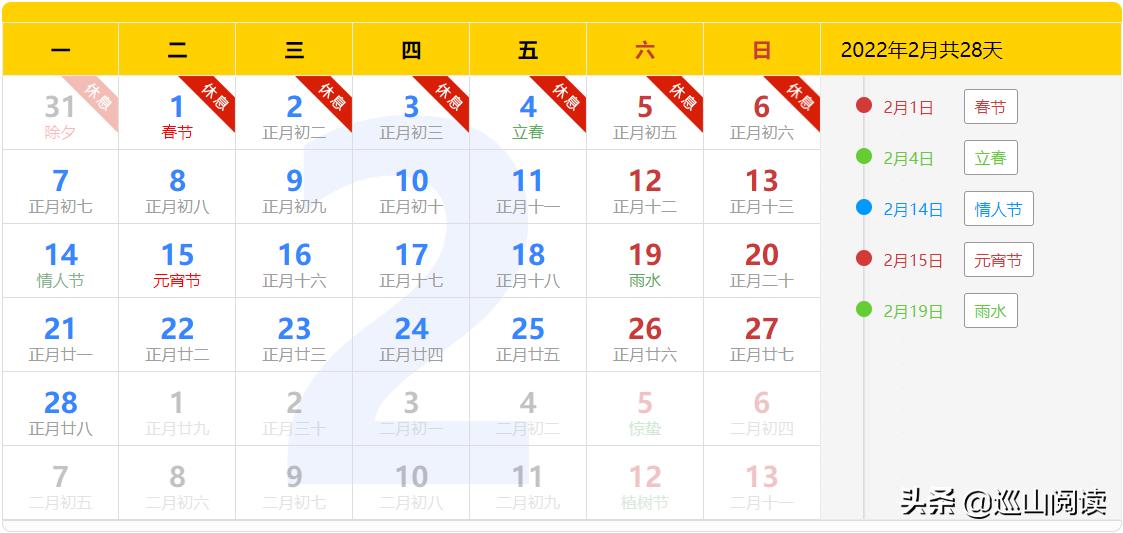Viewport: 1123px width, 533px height.
Task: Select the greyed date 31 除夕
Action: pyautogui.click(x=61, y=112)
